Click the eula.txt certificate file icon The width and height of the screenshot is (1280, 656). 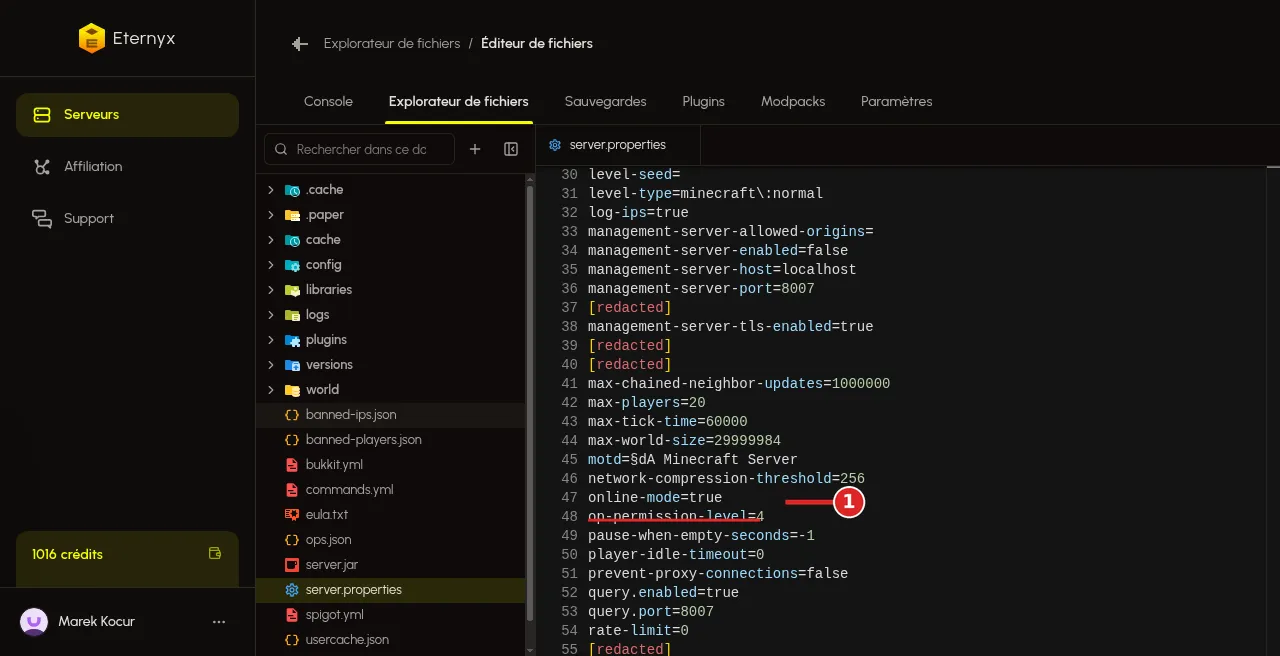tap(292, 515)
